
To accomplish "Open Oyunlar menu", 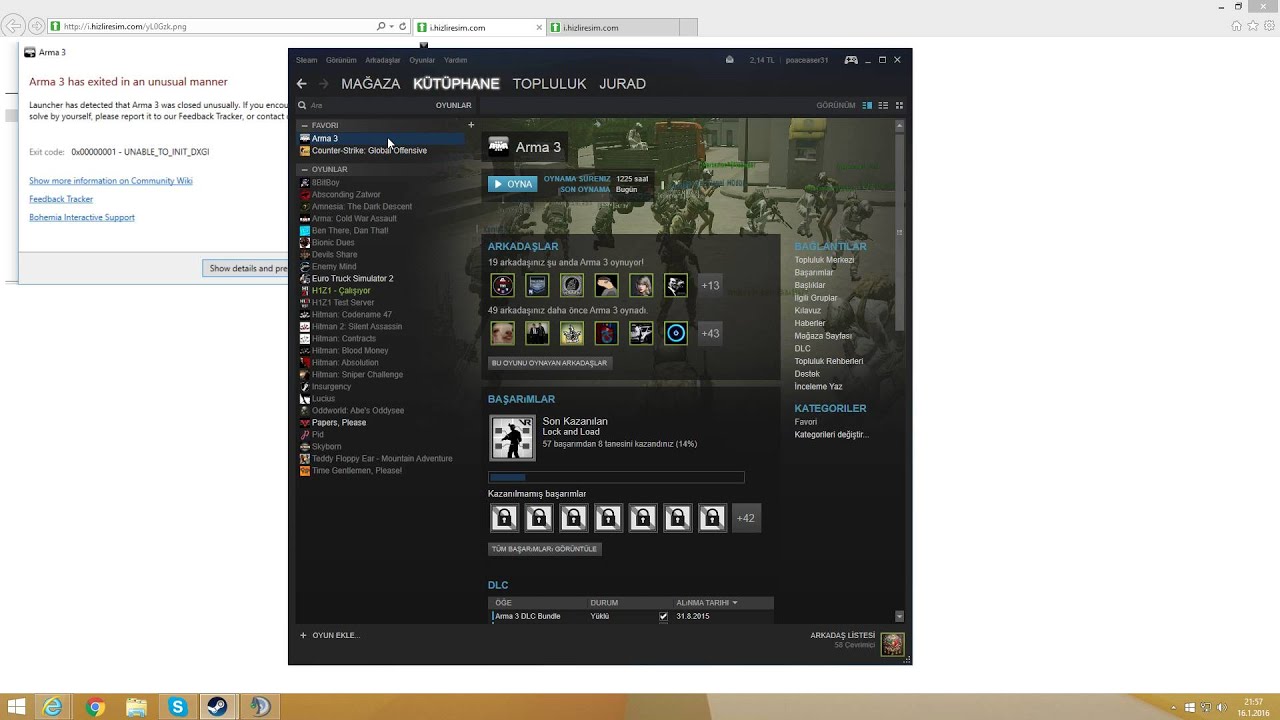I will (x=422, y=60).
